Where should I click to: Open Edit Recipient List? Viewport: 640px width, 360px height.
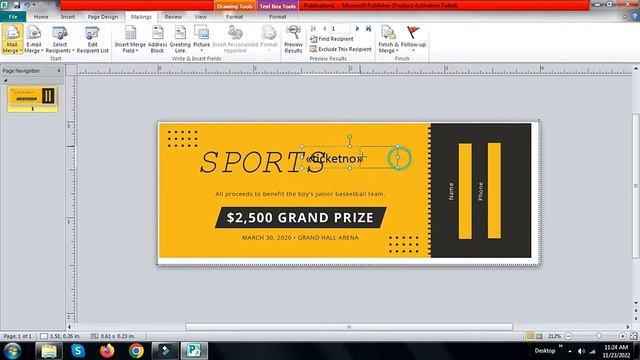(x=93, y=39)
